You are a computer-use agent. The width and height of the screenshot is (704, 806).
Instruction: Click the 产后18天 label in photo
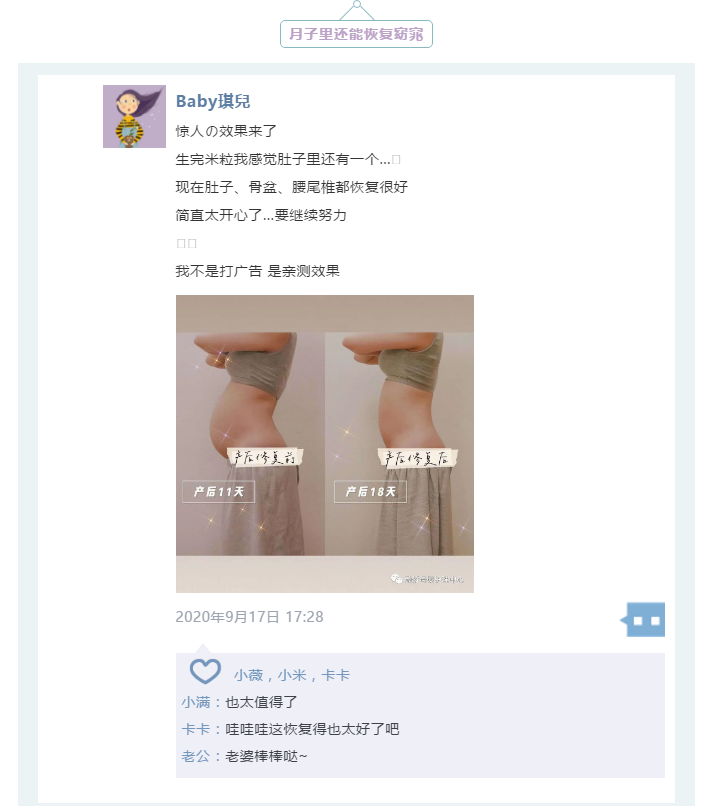coord(370,492)
